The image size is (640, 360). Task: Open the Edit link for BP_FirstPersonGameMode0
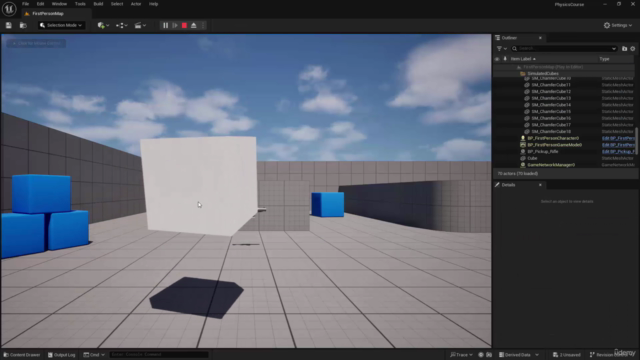tap(618, 145)
